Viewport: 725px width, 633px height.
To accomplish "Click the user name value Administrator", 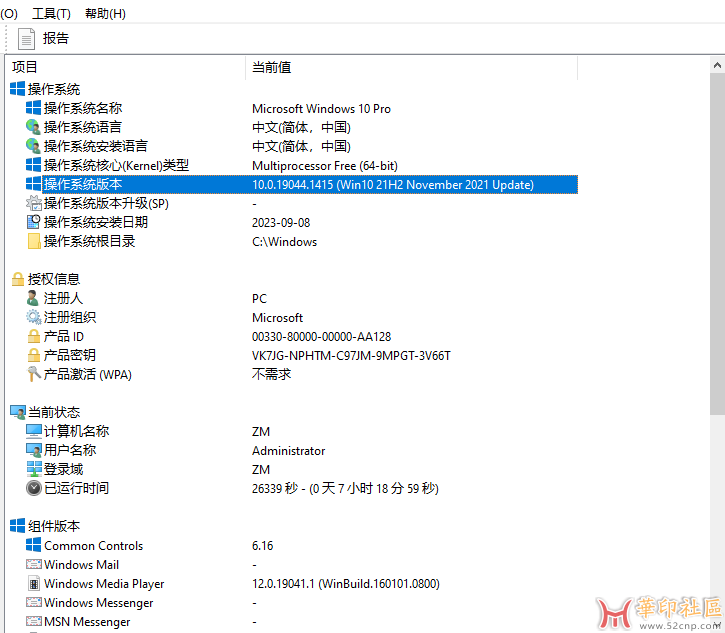I will pyautogui.click(x=289, y=451).
